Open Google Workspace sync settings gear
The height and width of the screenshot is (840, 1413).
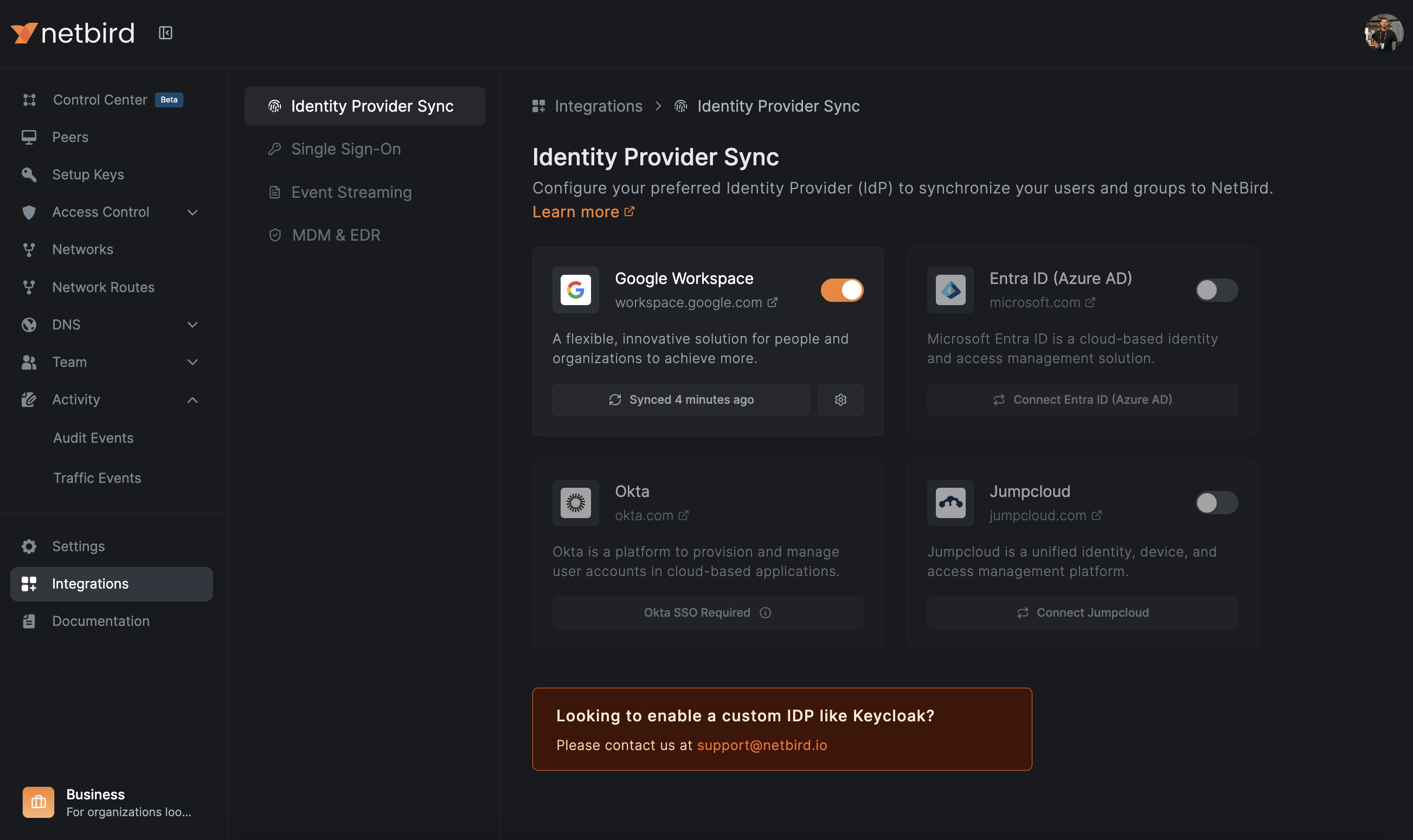pyautogui.click(x=840, y=399)
